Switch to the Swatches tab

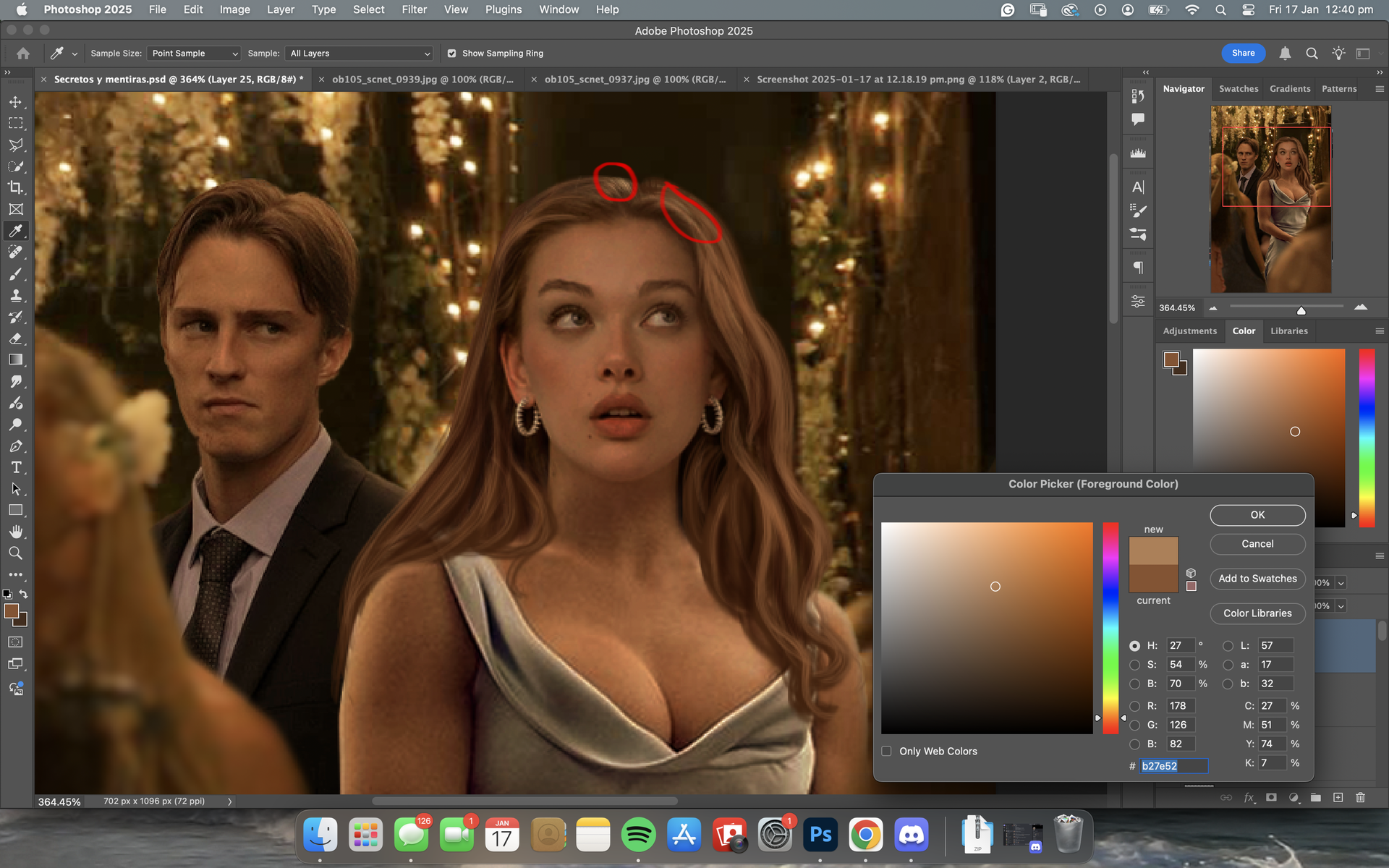(1238, 89)
